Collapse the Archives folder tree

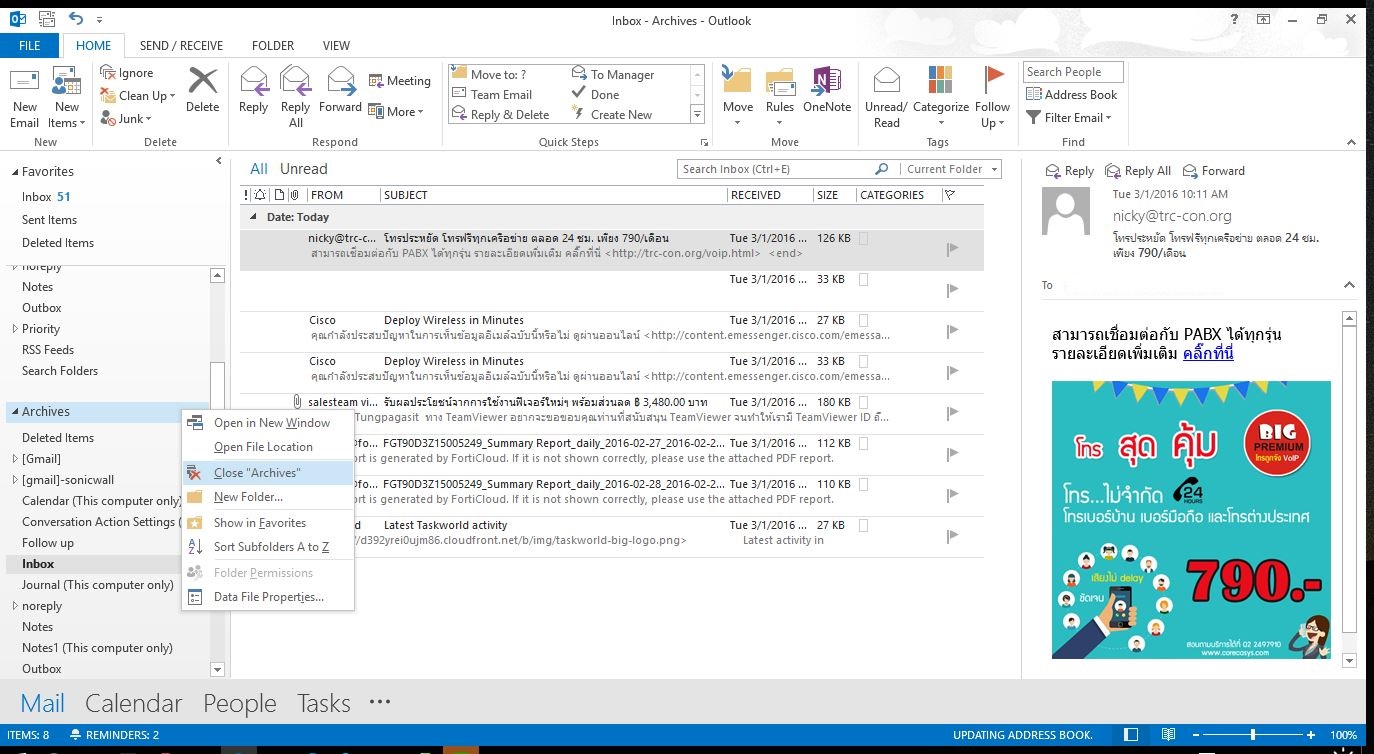pyautogui.click(x=14, y=412)
